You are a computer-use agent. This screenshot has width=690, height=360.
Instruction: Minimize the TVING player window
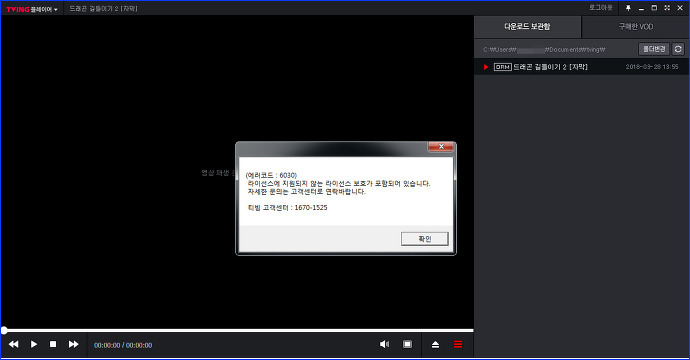tap(641, 8)
